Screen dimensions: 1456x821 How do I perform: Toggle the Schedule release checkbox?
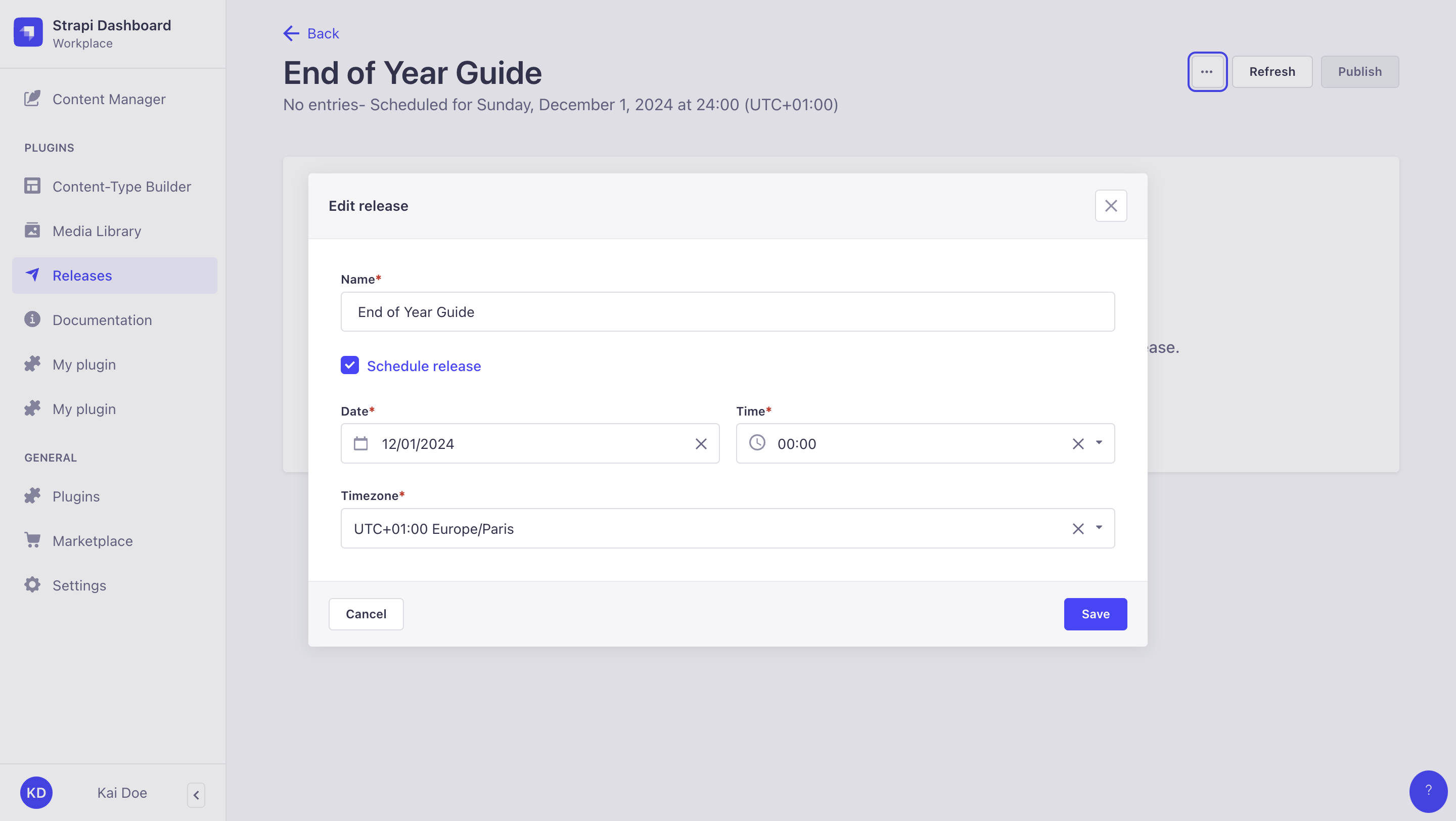coord(350,365)
